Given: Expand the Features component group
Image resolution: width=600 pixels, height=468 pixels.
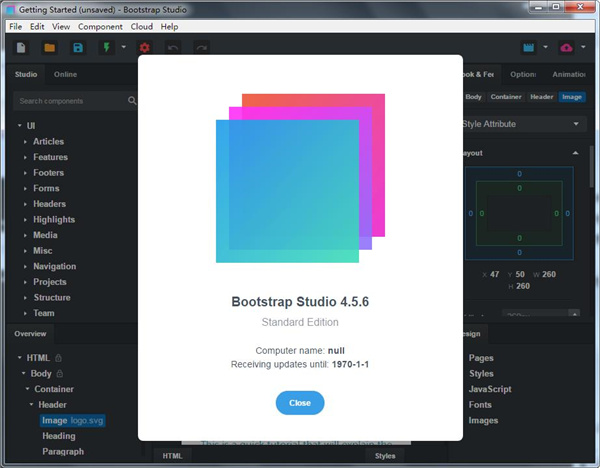Looking at the screenshot, I should pos(25,157).
